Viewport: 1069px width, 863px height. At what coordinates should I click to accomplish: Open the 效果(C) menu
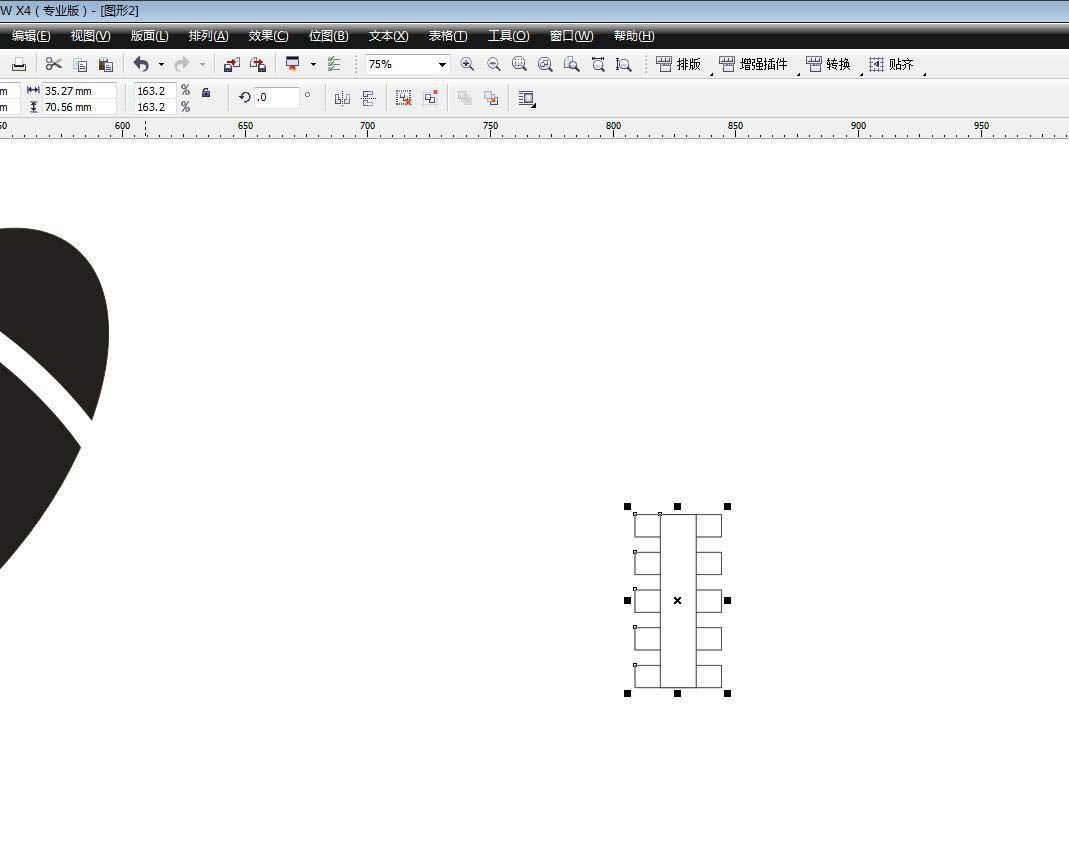pos(268,36)
